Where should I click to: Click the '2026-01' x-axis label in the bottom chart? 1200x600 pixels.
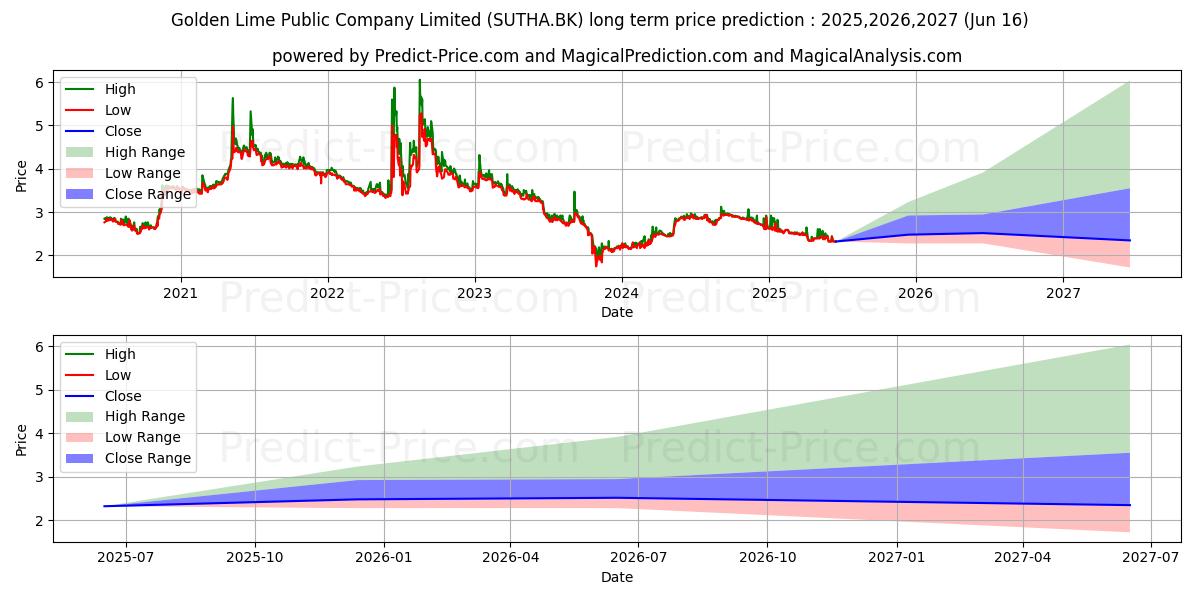[383, 558]
